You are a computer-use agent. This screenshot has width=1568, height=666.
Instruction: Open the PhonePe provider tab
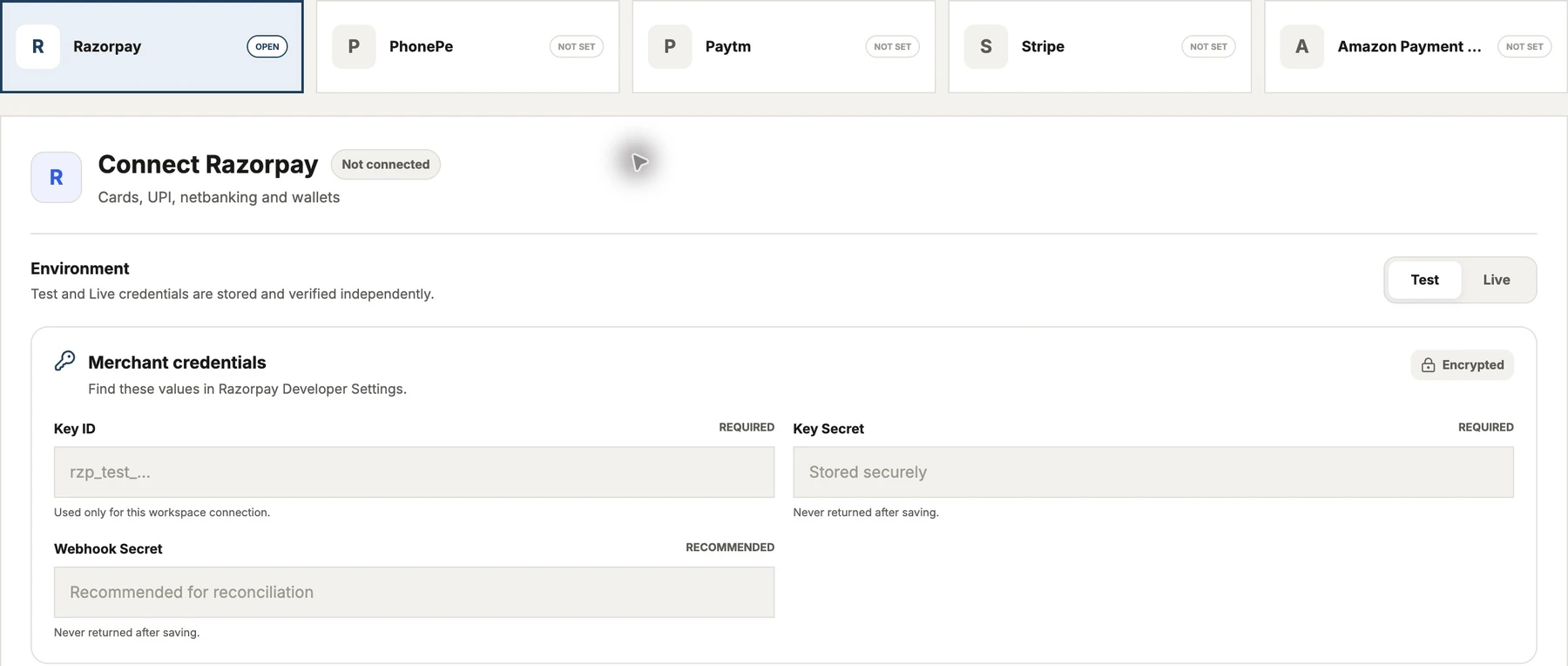click(468, 46)
